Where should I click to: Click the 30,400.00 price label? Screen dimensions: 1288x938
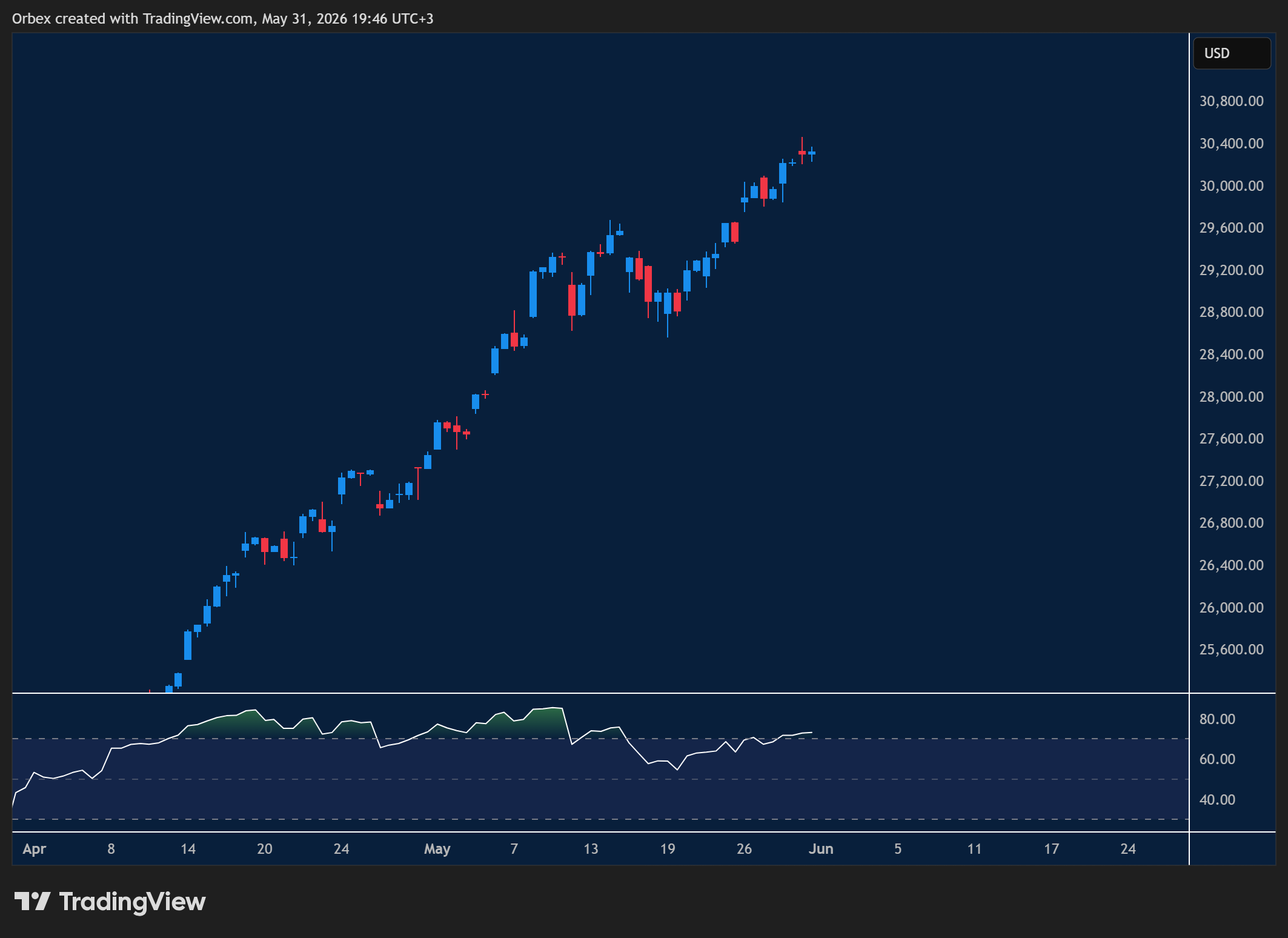coord(1232,144)
